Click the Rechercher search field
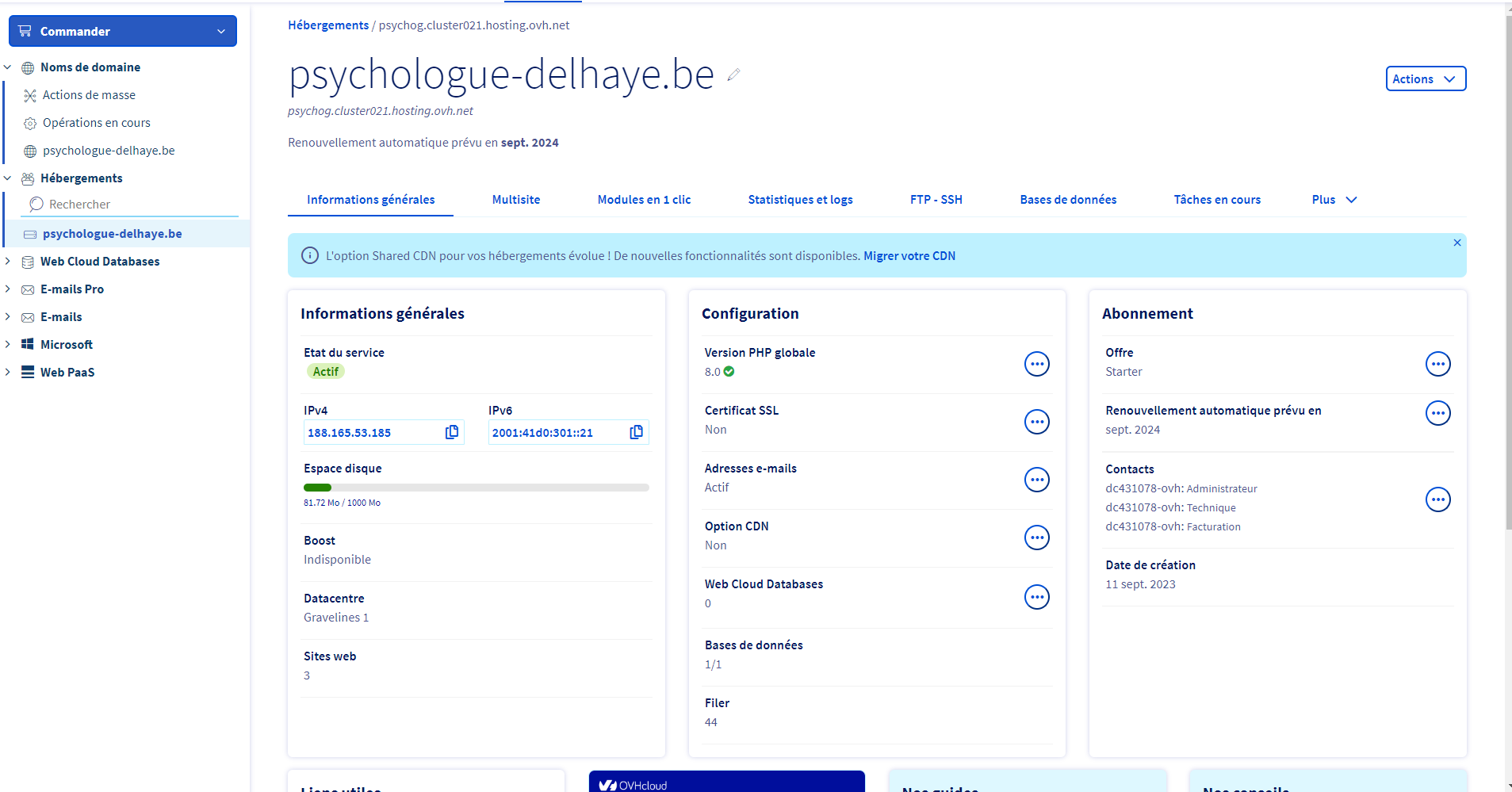Screen dimensions: 1512x792 pyautogui.click(x=131, y=205)
